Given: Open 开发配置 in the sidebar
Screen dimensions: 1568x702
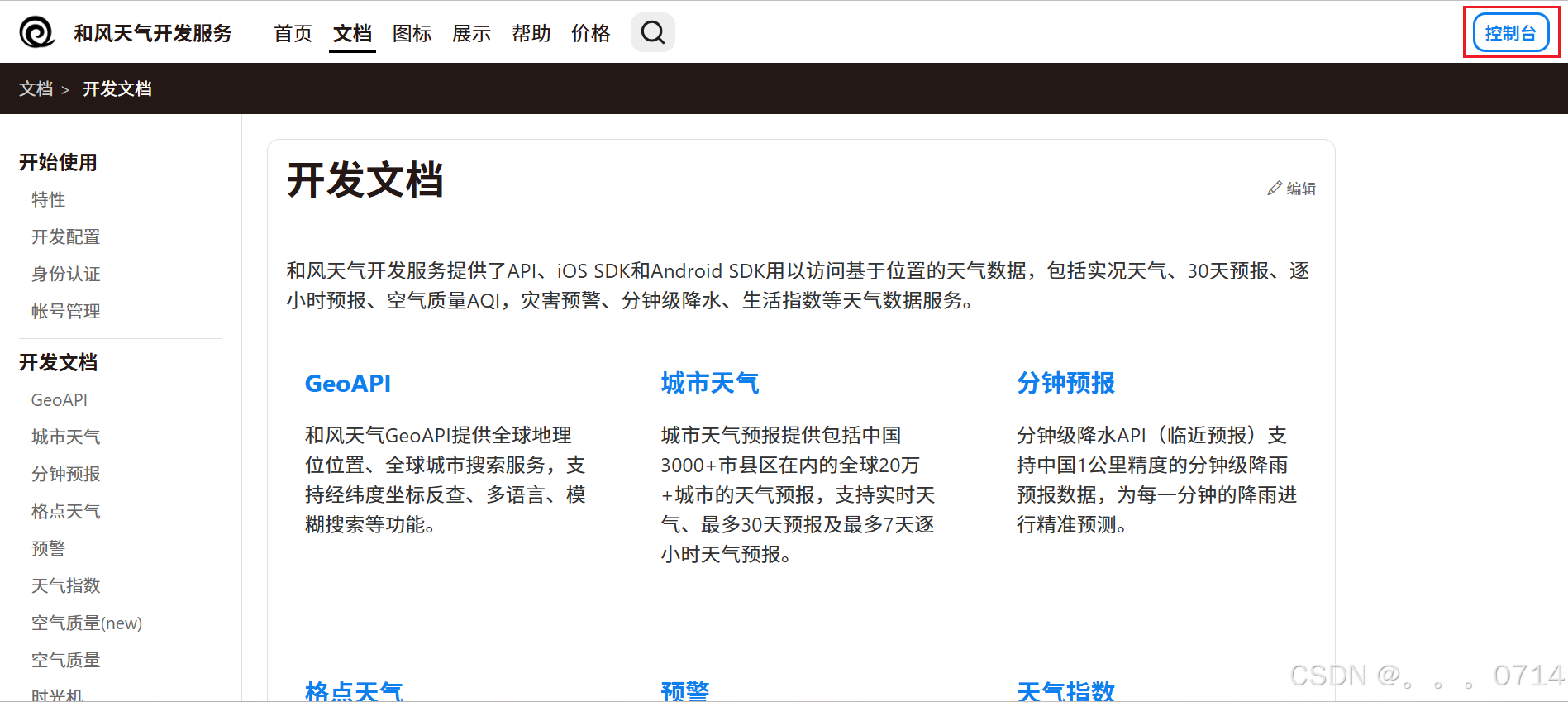Looking at the screenshot, I should [66, 236].
